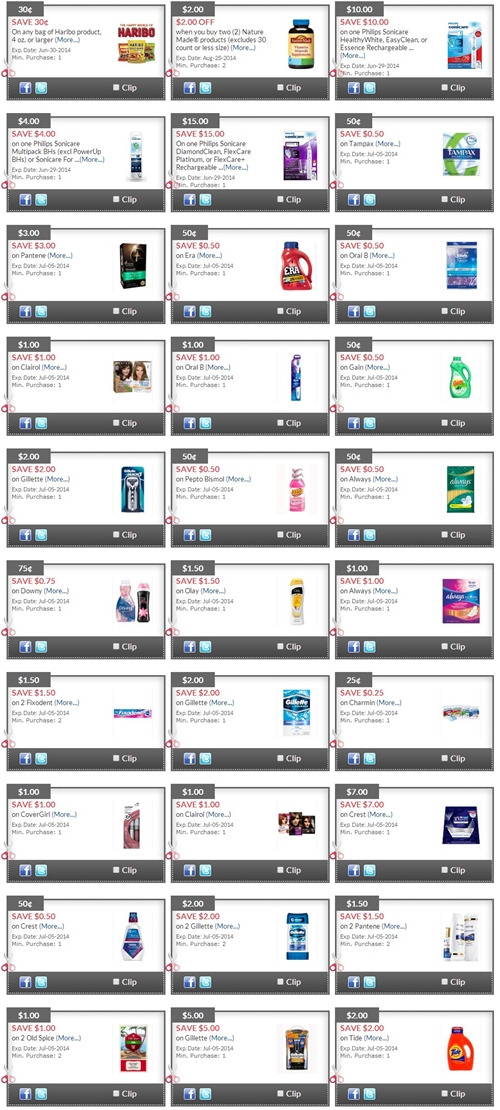The width and height of the screenshot is (500, 1110).
Task: Share the Tampax coupon on Facebook
Action: pyautogui.click(x=354, y=200)
